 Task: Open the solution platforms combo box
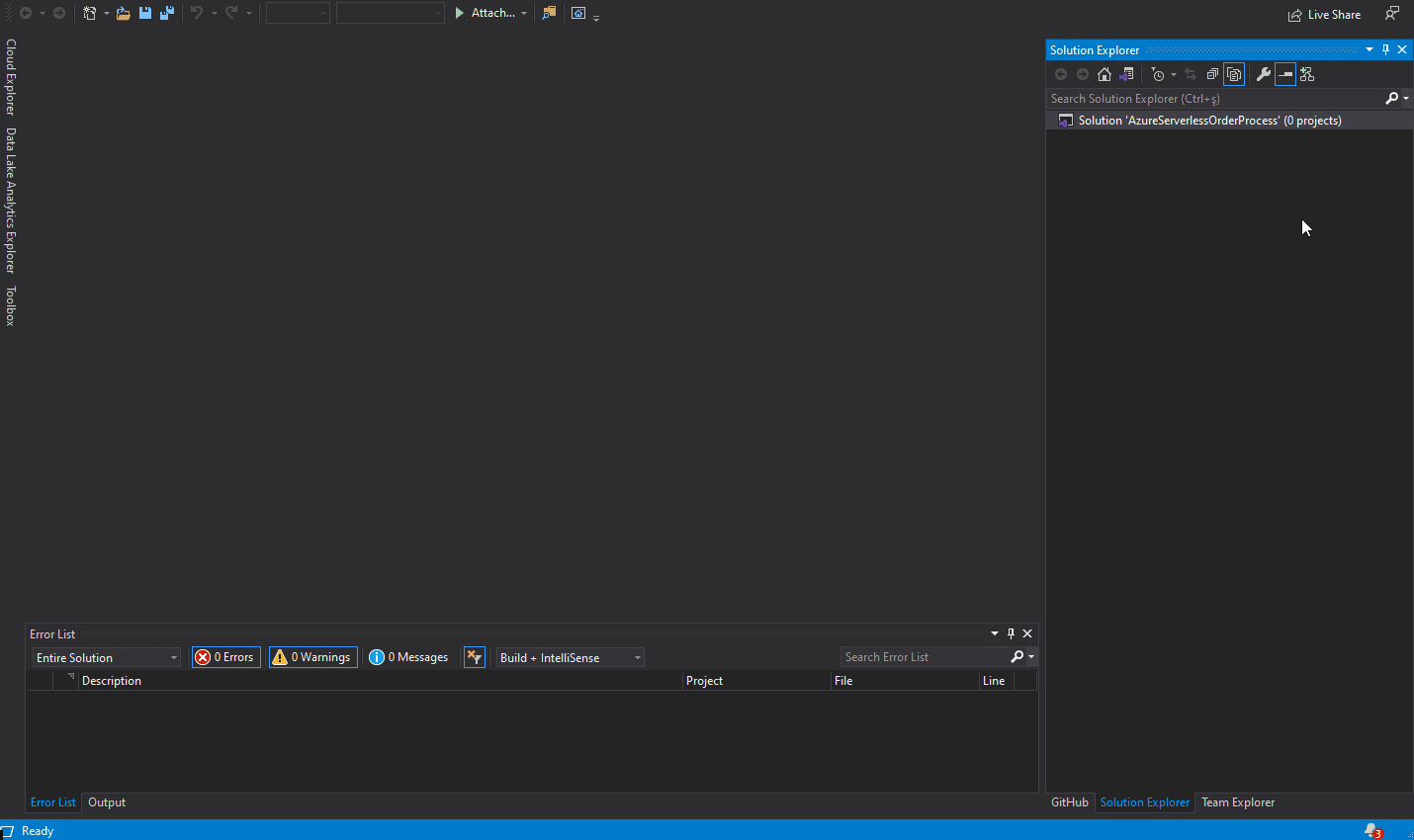(x=391, y=13)
